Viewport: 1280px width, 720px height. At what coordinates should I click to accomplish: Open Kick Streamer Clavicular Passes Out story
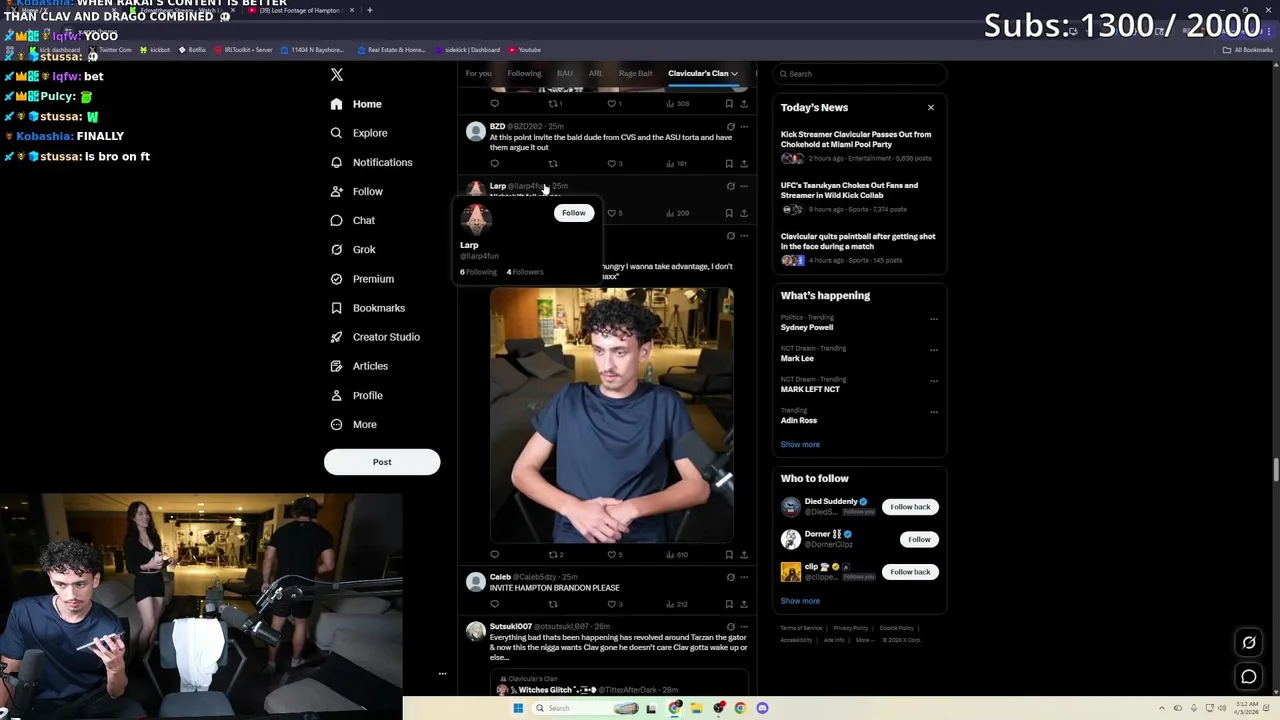[856, 139]
